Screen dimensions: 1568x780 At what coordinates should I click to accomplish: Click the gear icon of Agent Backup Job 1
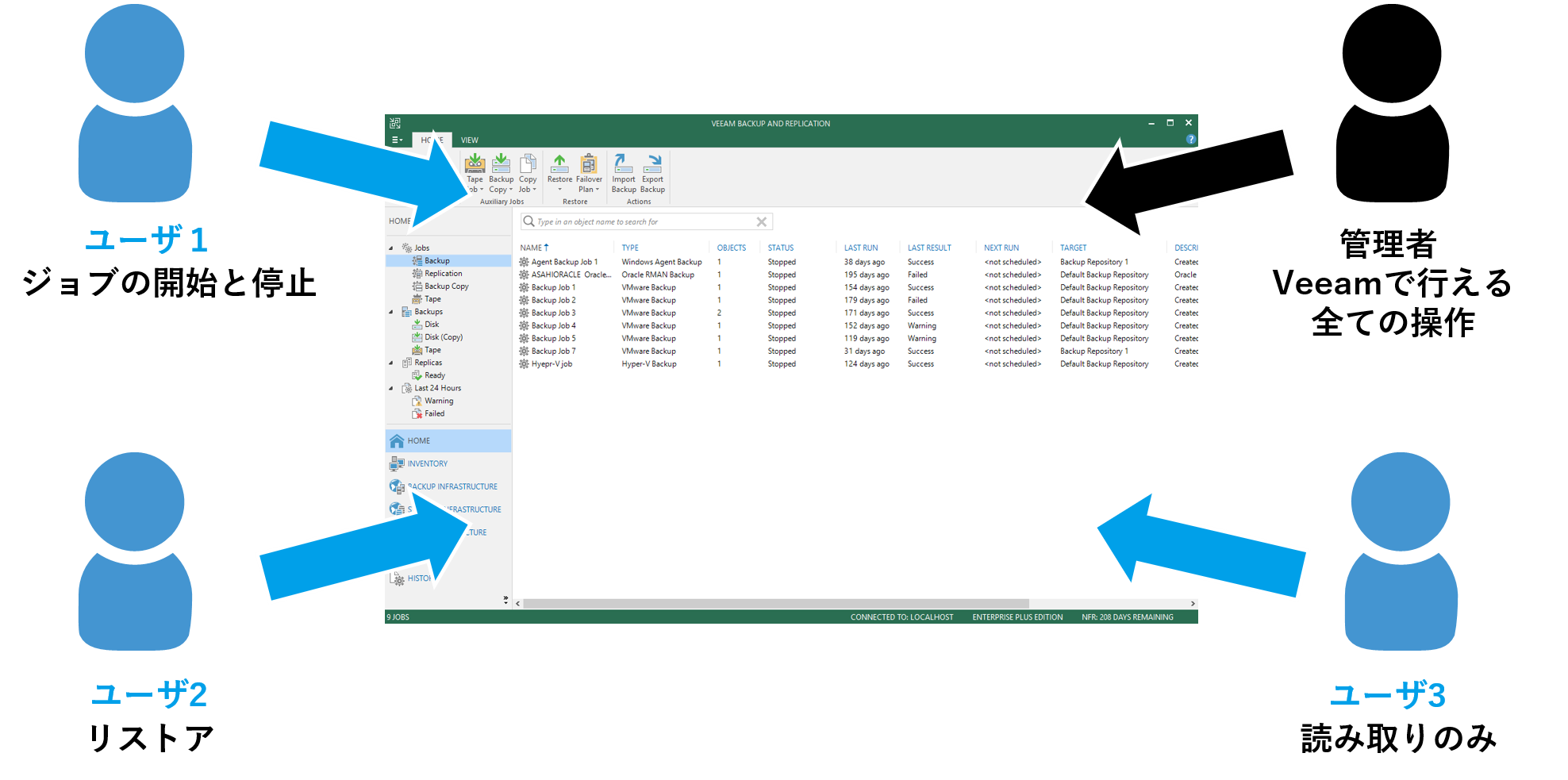coord(524,262)
